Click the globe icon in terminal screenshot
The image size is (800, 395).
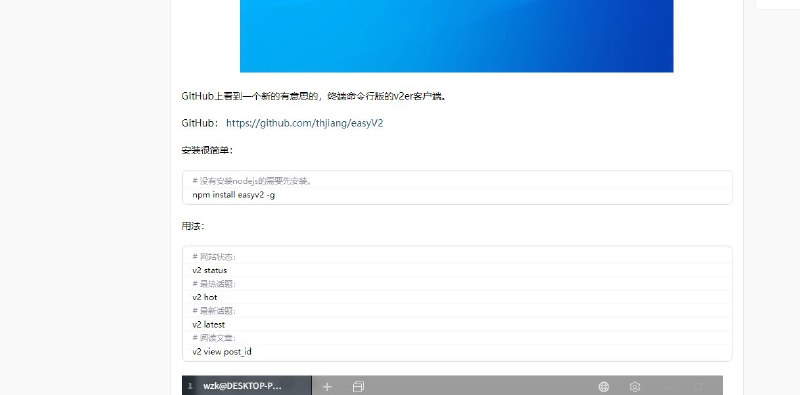coord(604,387)
